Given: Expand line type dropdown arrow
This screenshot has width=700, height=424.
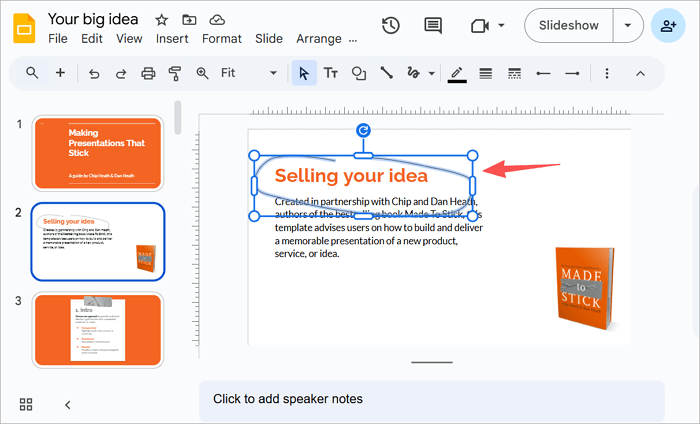Looking at the screenshot, I should [x=431, y=73].
